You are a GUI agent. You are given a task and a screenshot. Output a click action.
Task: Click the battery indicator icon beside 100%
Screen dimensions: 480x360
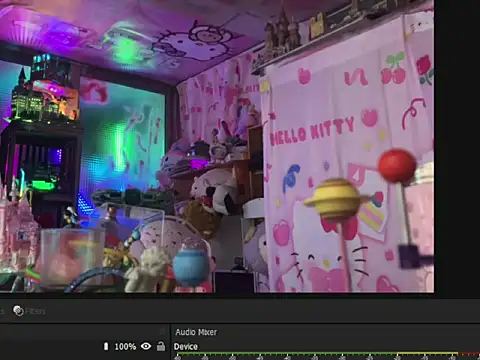106,346
